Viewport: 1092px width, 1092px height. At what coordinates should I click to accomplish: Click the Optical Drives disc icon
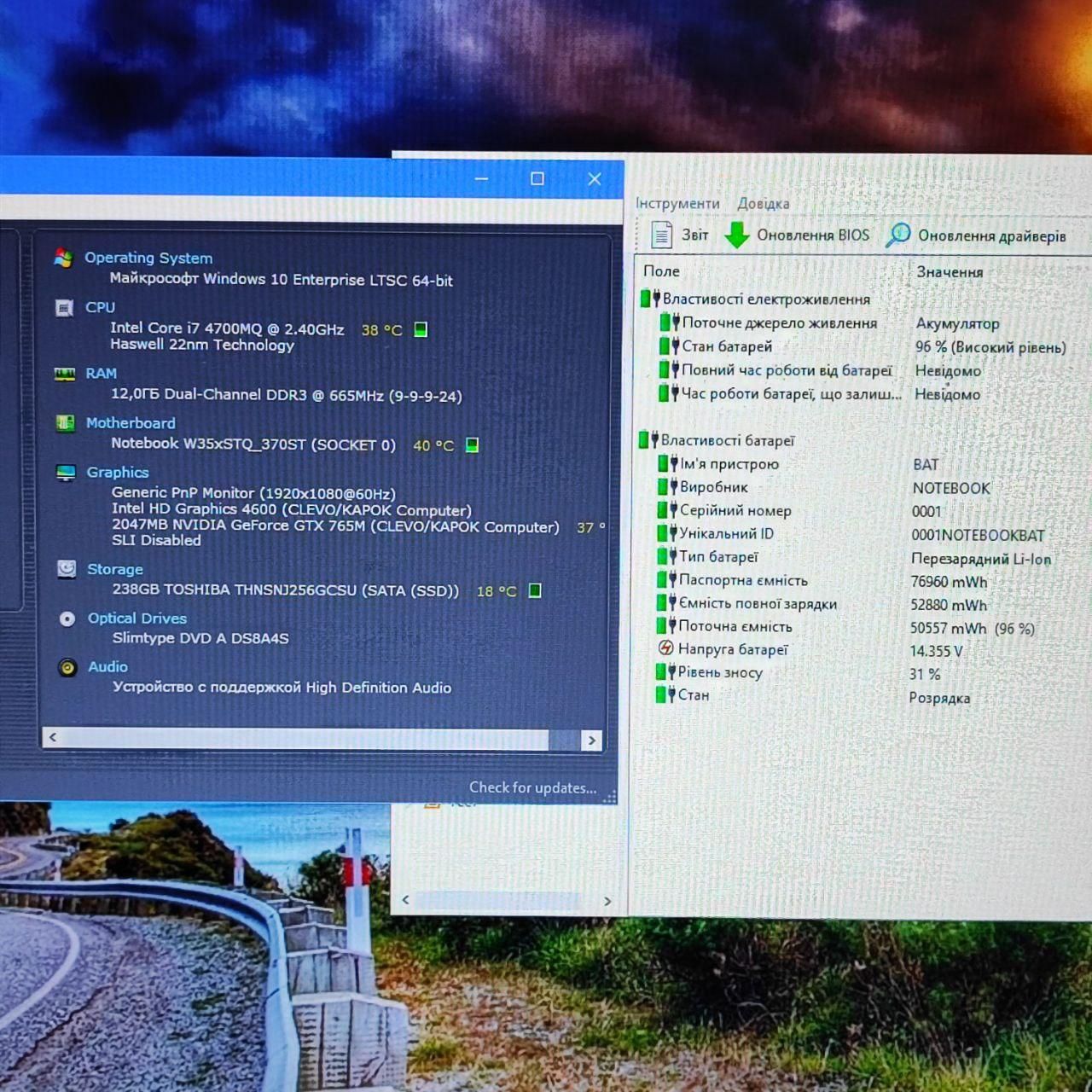click(x=67, y=619)
